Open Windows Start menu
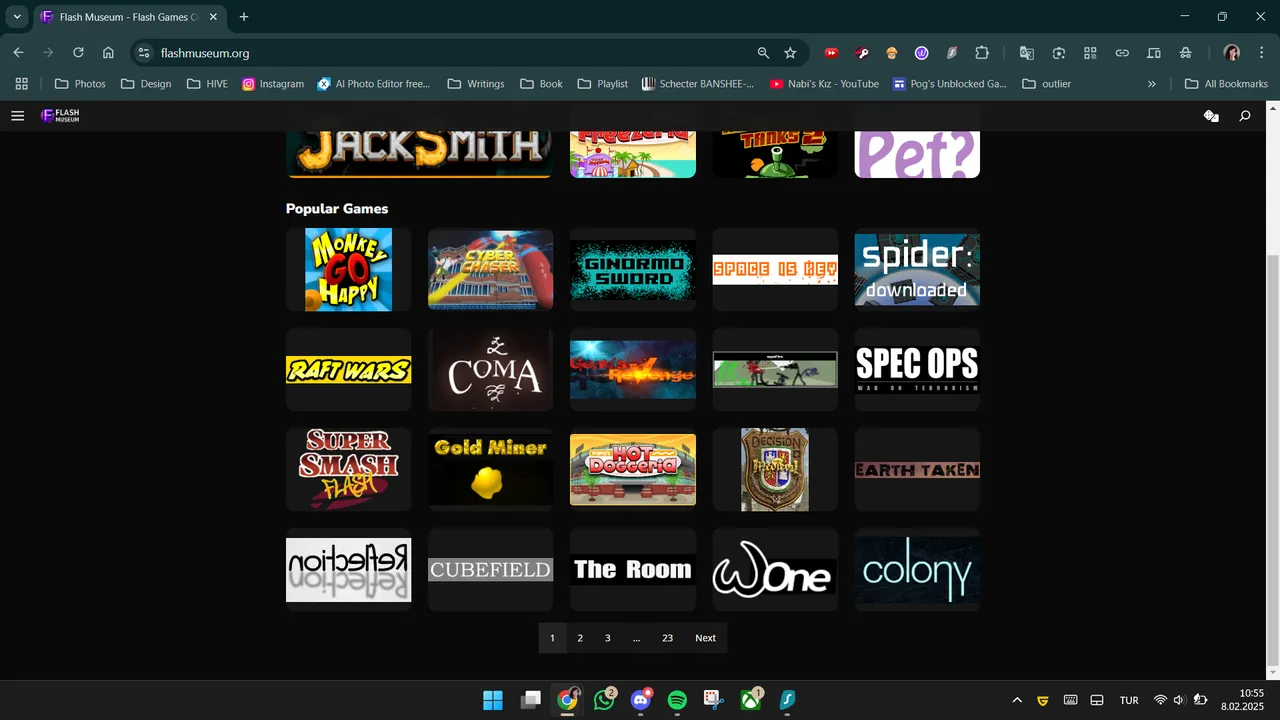1280x720 pixels. click(x=493, y=700)
